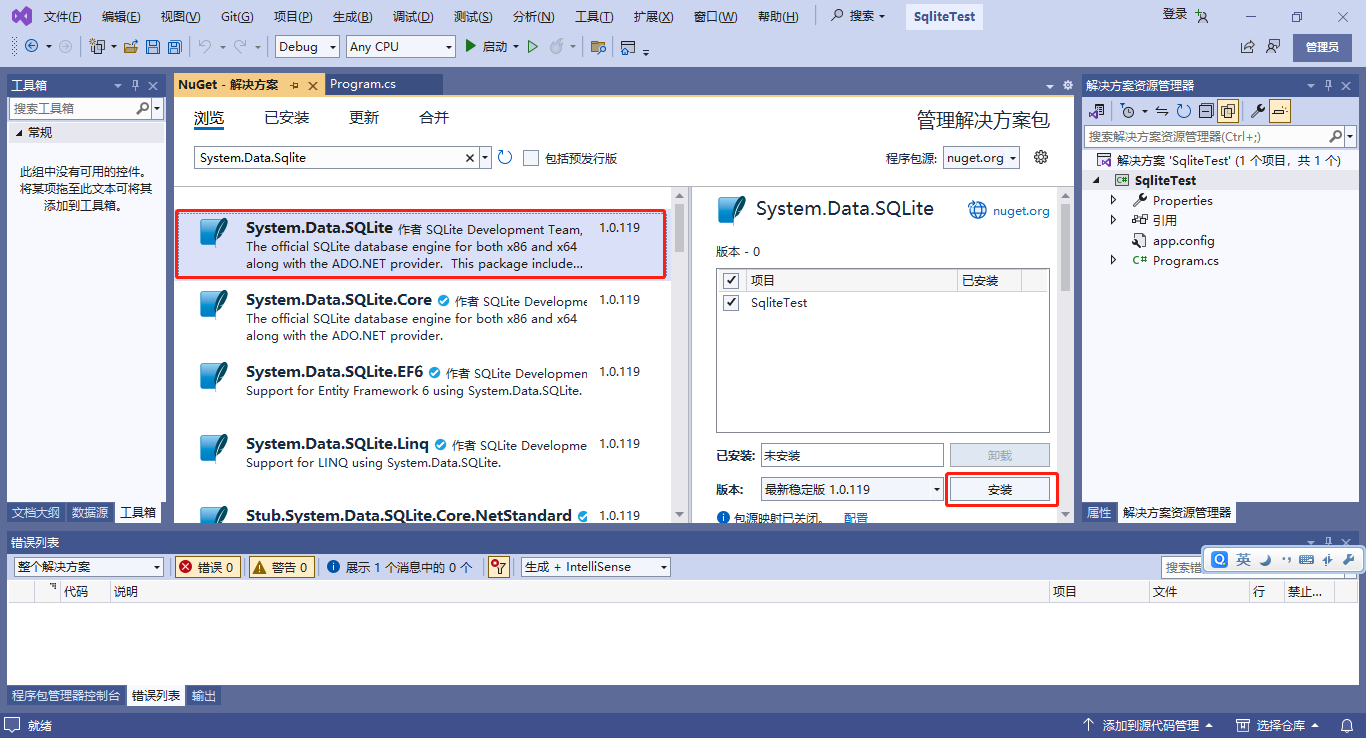Image resolution: width=1366 pixels, height=738 pixels.
Task: Switch to the 已安装 installed tab
Action: click(287, 117)
